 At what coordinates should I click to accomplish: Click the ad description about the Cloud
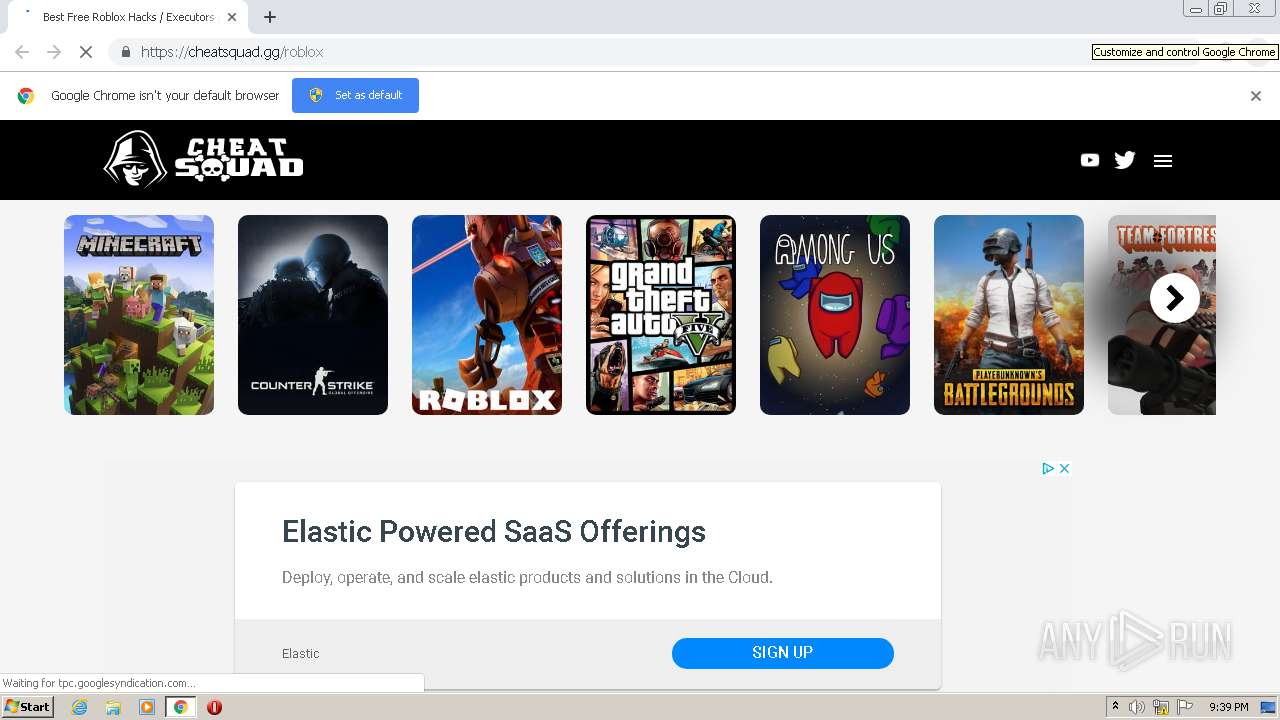[x=527, y=577]
